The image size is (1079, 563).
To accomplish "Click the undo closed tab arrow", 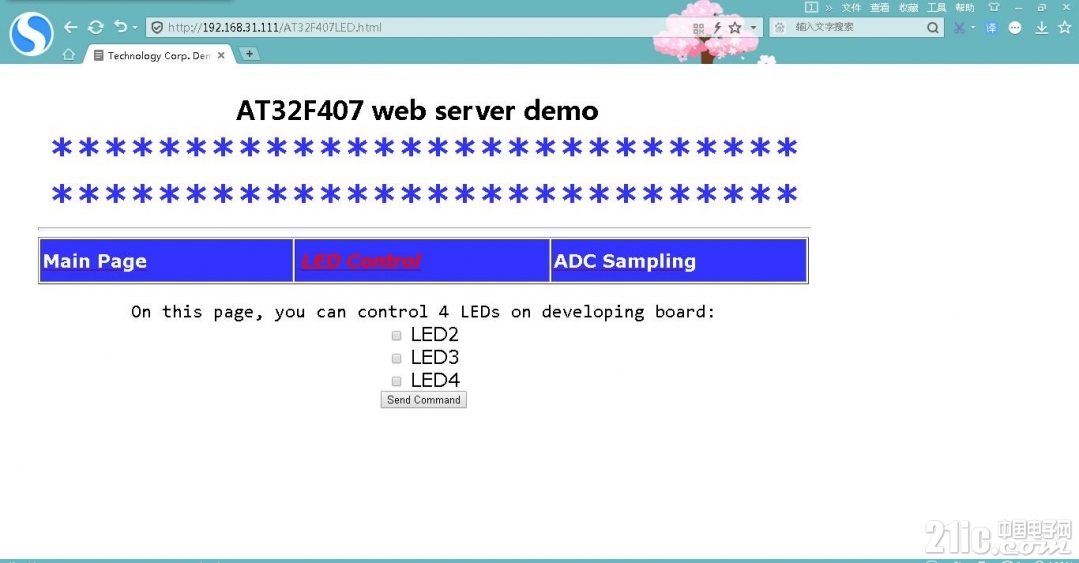I will 120,27.
